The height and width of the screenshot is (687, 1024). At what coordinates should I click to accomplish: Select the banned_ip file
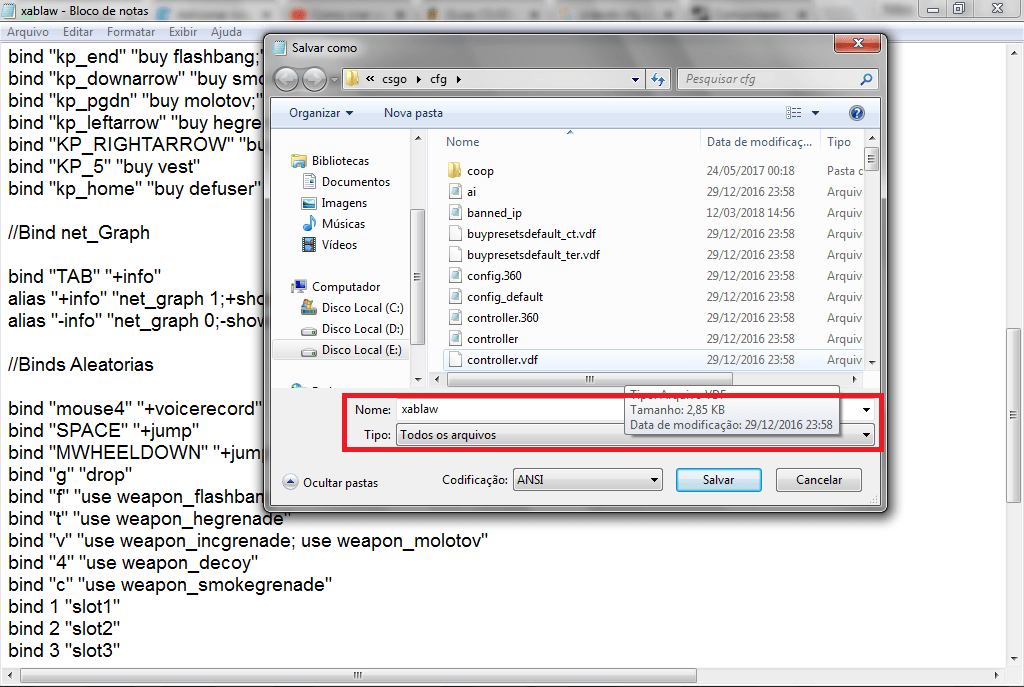(x=494, y=213)
